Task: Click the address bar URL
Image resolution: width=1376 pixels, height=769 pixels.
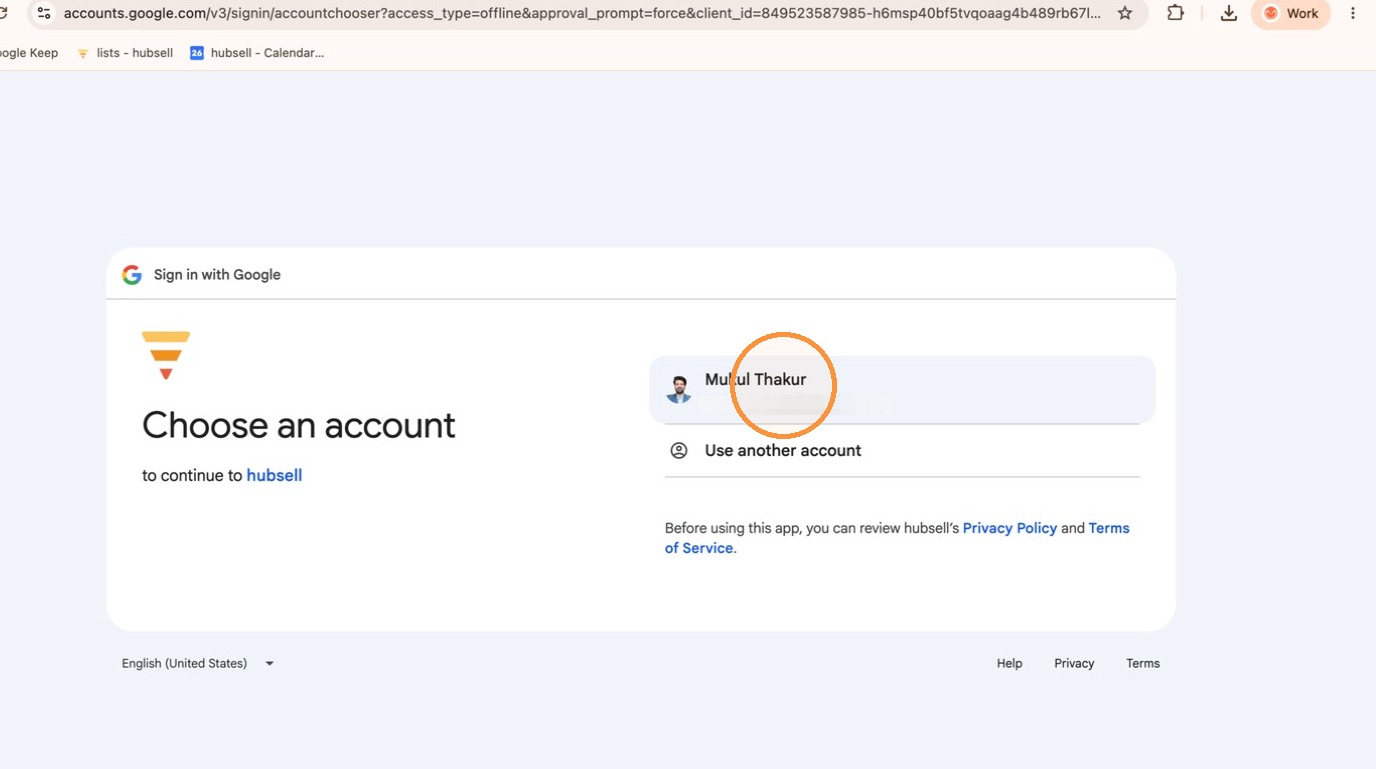Action: coord(582,13)
